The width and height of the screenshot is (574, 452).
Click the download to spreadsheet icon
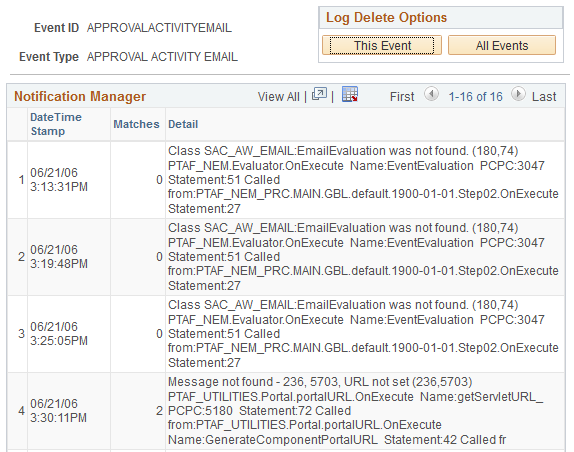point(350,94)
